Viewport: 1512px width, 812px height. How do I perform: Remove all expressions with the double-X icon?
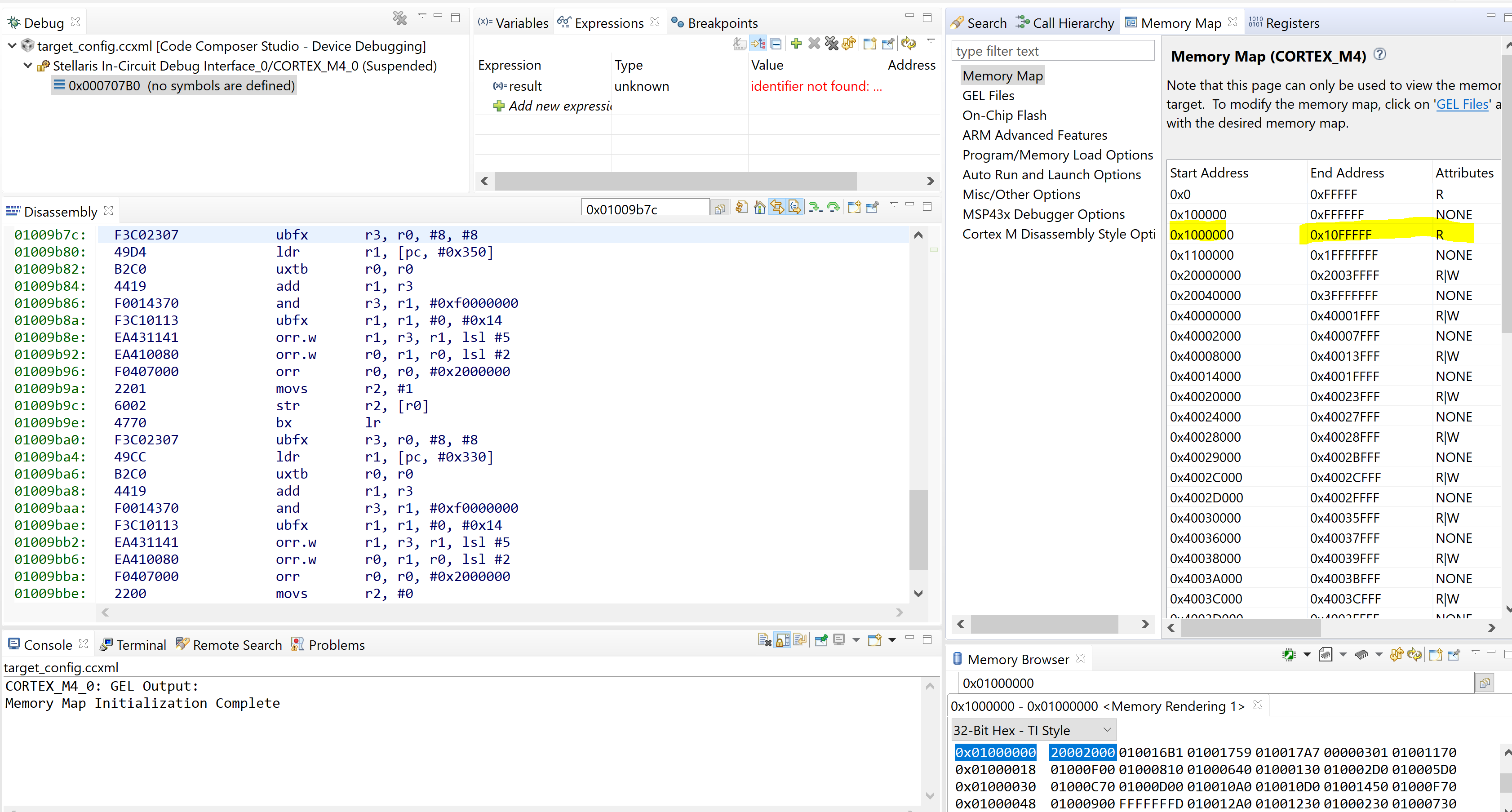[x=832, y=43]
